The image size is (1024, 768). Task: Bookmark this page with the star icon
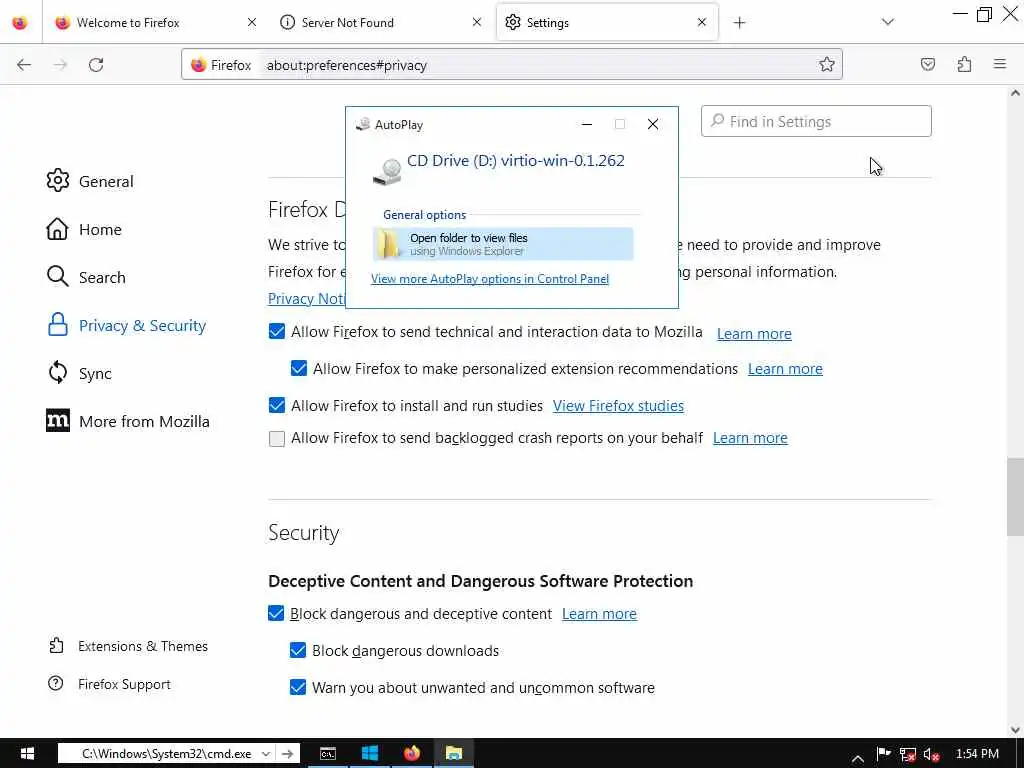827,64
